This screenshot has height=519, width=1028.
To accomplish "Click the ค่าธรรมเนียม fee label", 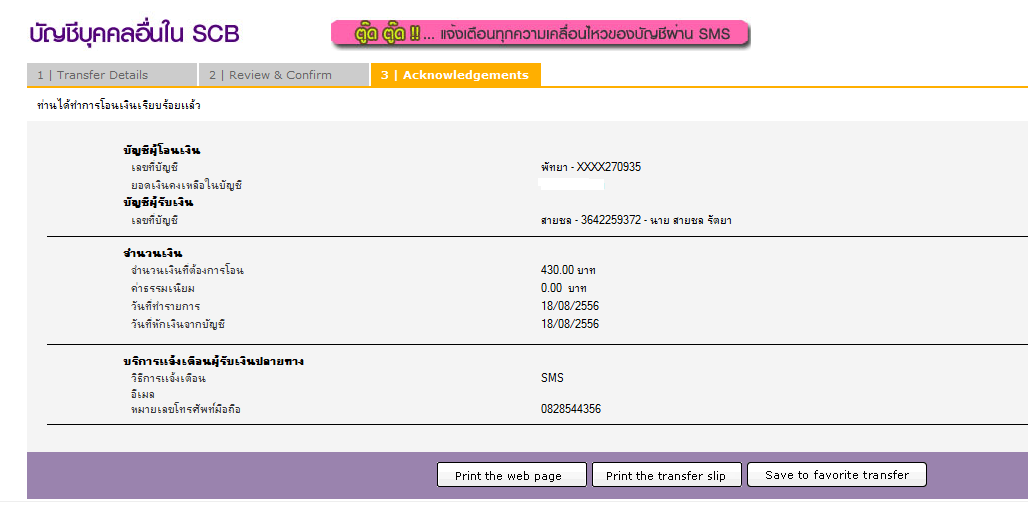I will click(163, 288).
